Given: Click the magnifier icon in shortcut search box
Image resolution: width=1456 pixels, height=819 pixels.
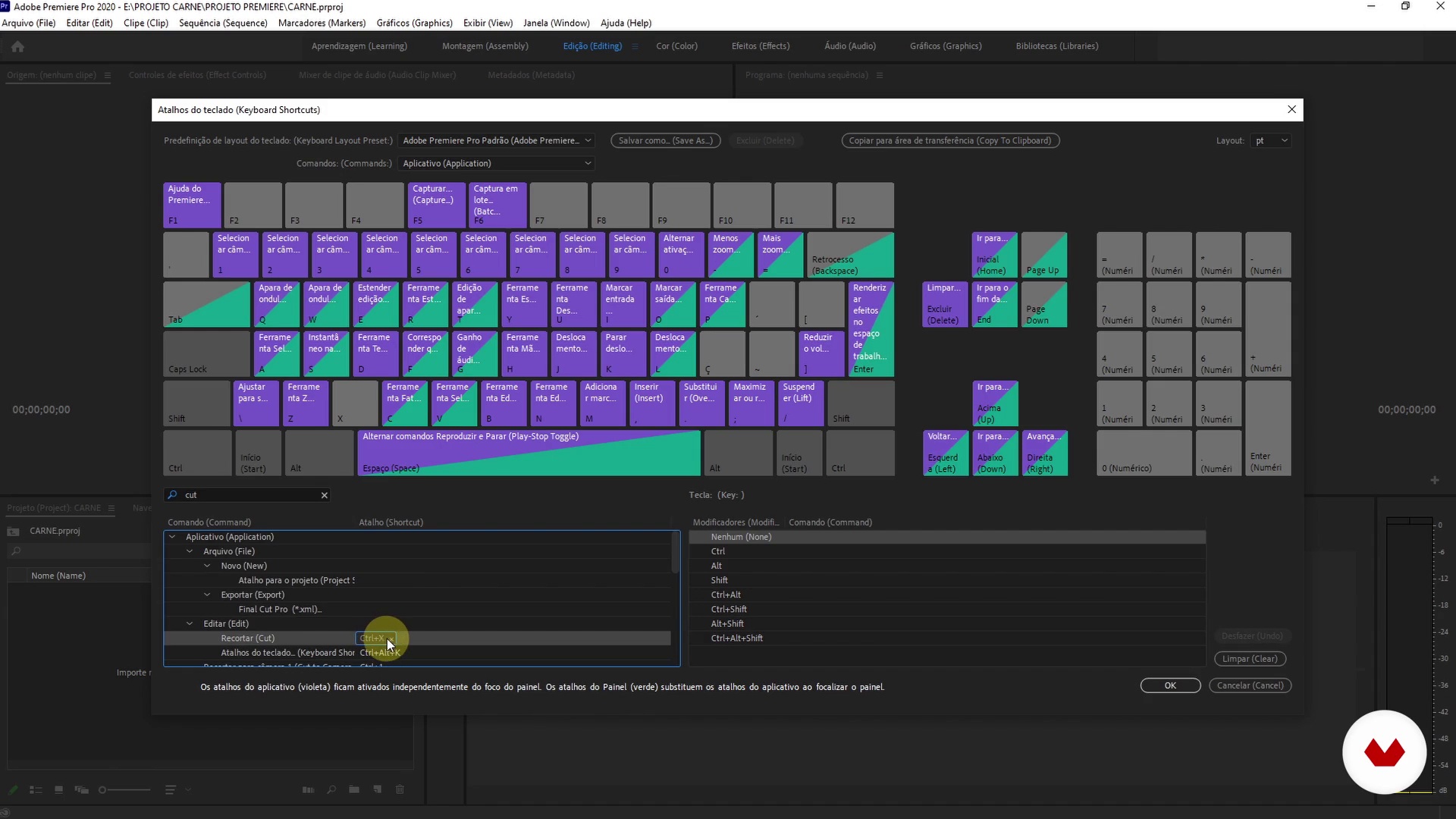Looking at the screenshot, I should pyautogui.click(x=173, y=494).
